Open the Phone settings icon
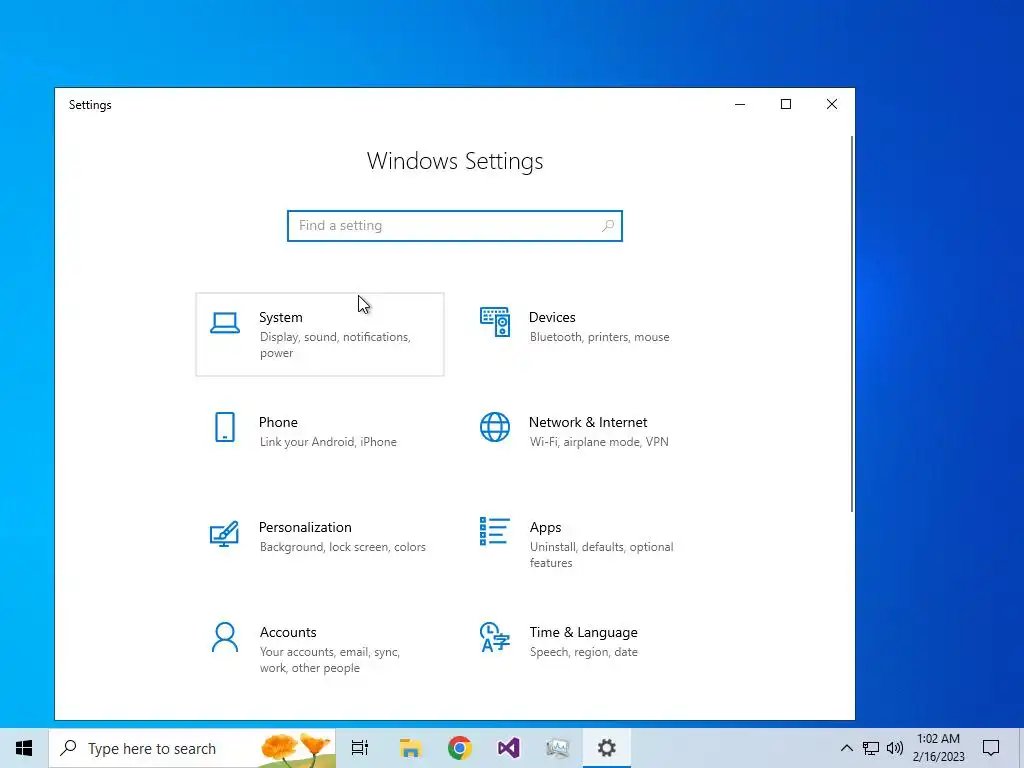The width and height of the screenshot is (1024, 768). click(x=225, y=427)
